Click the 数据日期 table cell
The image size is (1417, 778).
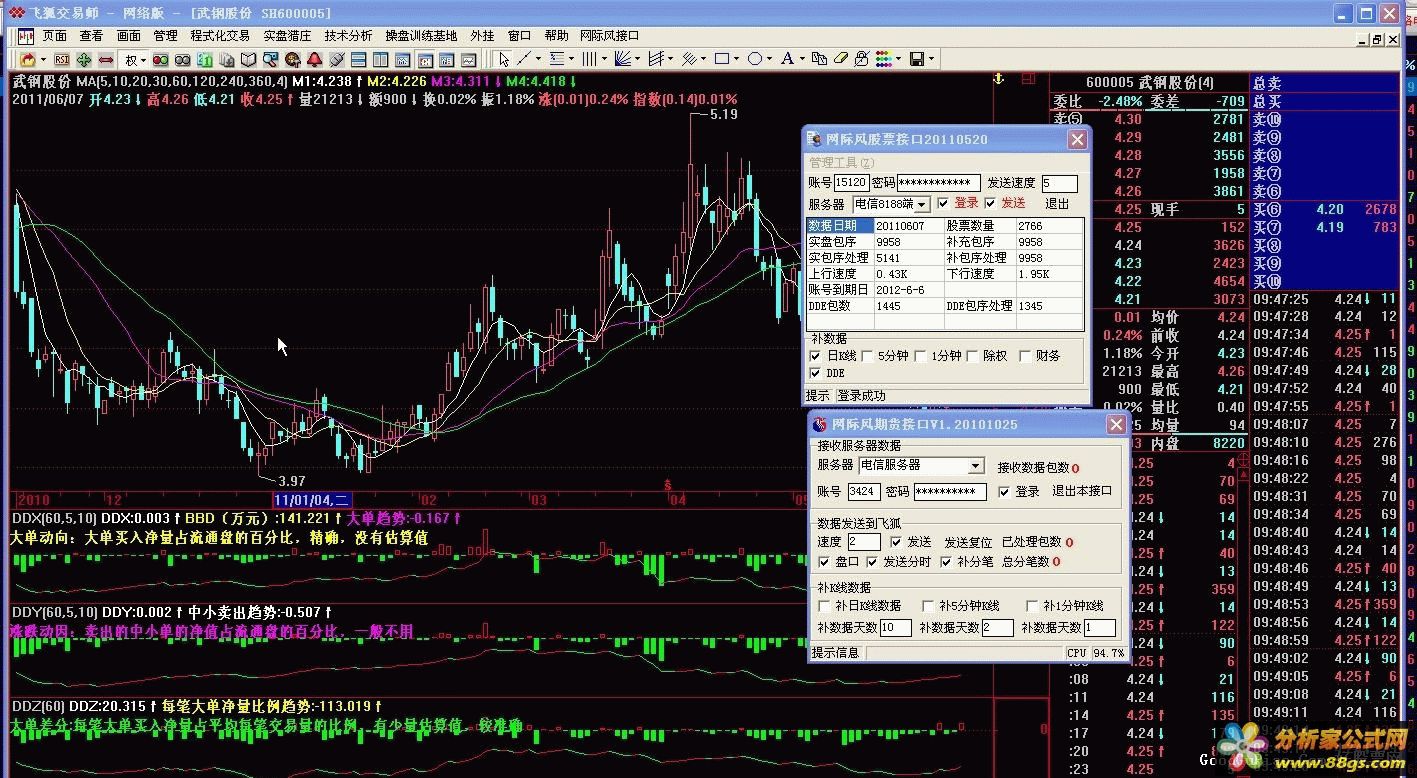point(840,226)
